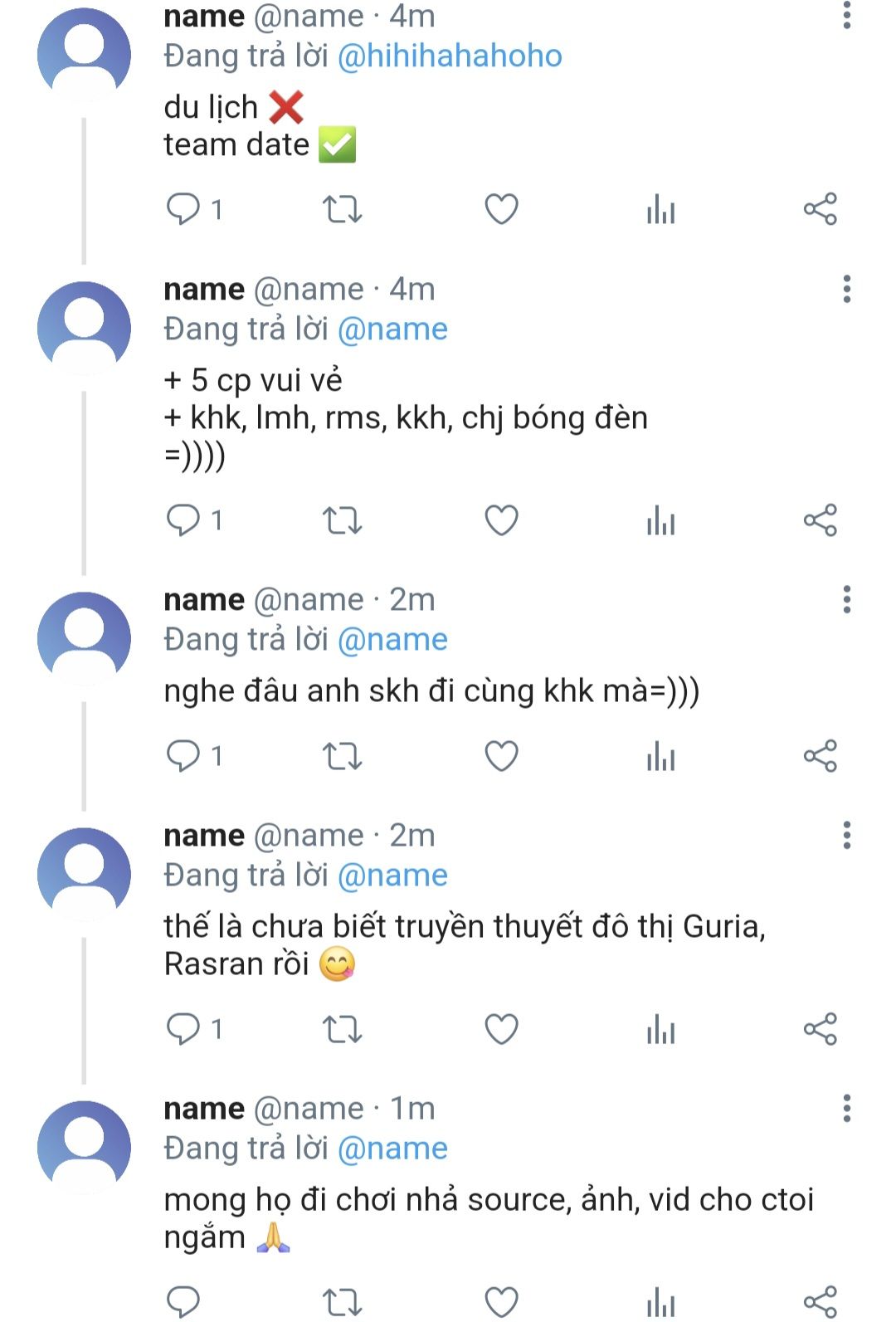Reply to the "mong họ đi chơi" tweet
The image size is (896, 1322).
(x=183, y=1302)
